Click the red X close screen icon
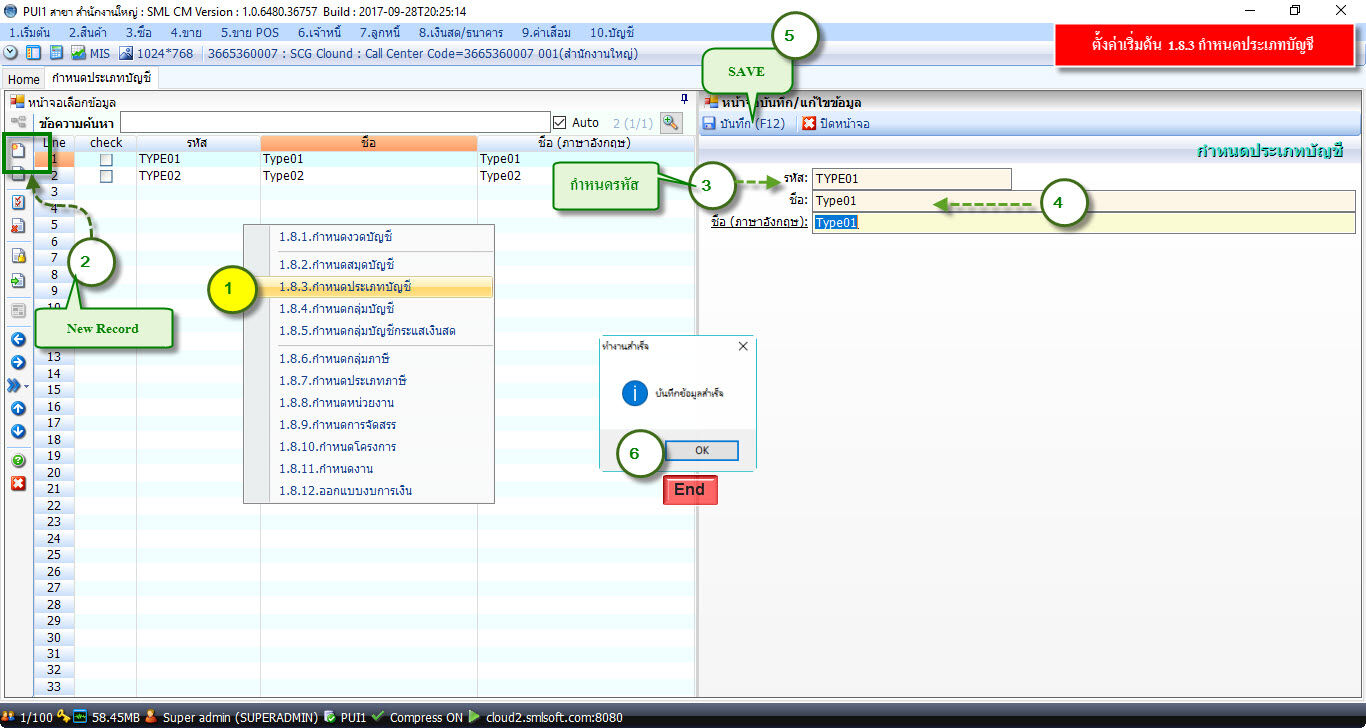Image resolution: width=1366 pixels, height=728 pixels. (809, 123)
